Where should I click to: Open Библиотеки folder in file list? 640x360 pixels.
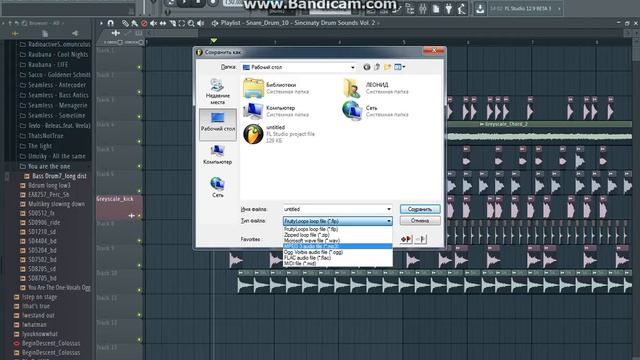point(276,88)
